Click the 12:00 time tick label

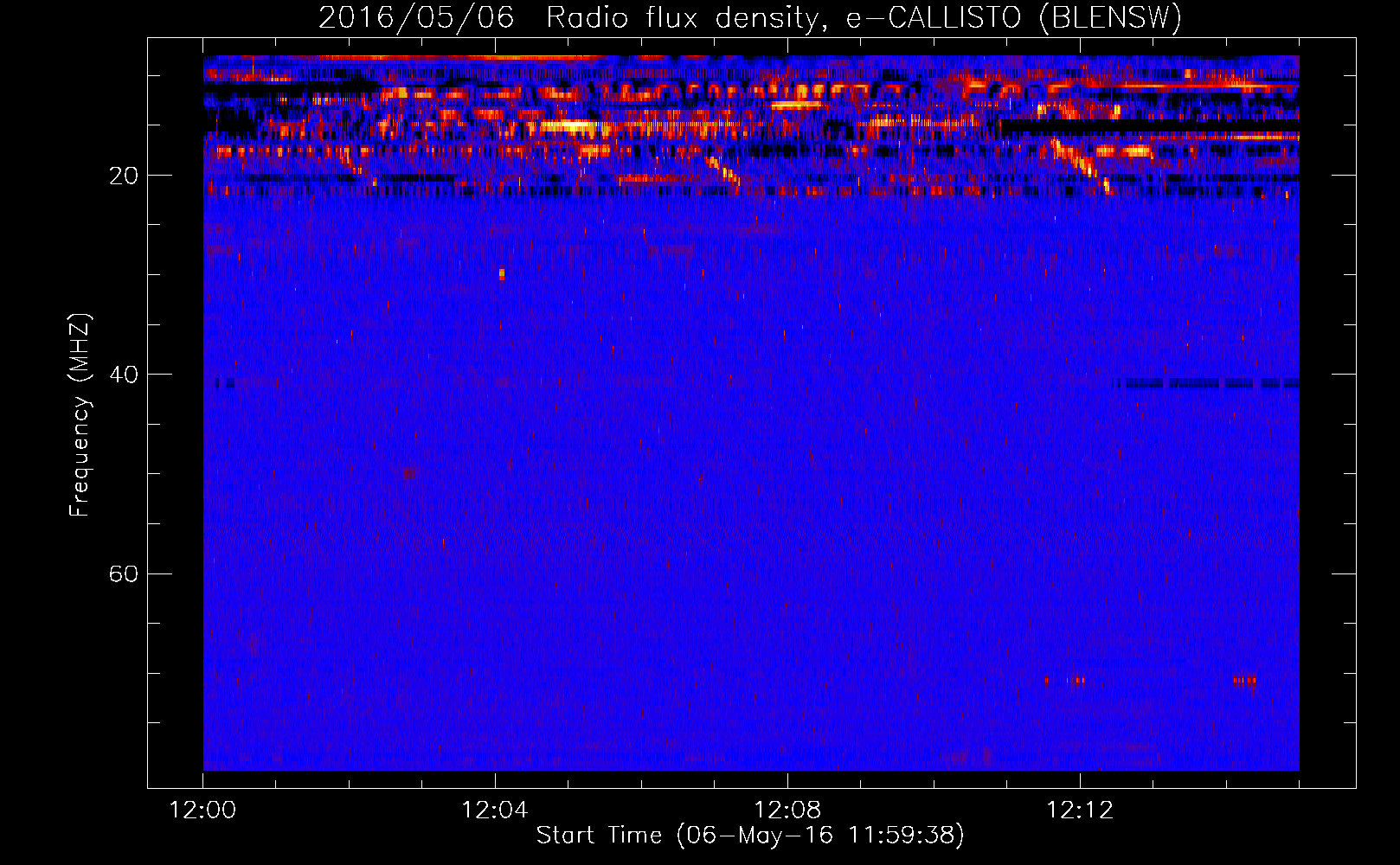click(x=202, y=811)
